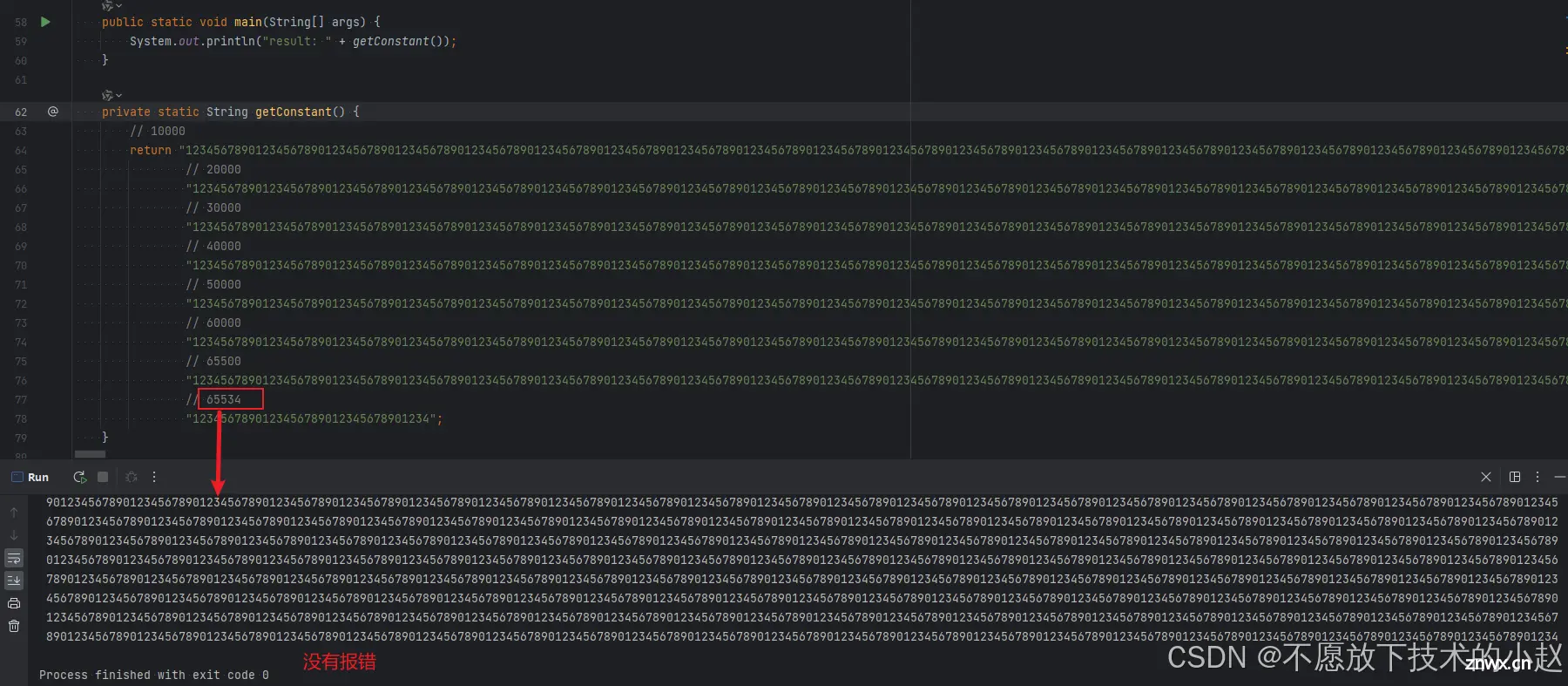Click first line of console digit output
The image size is (1568, 686).
coord(802,502)
